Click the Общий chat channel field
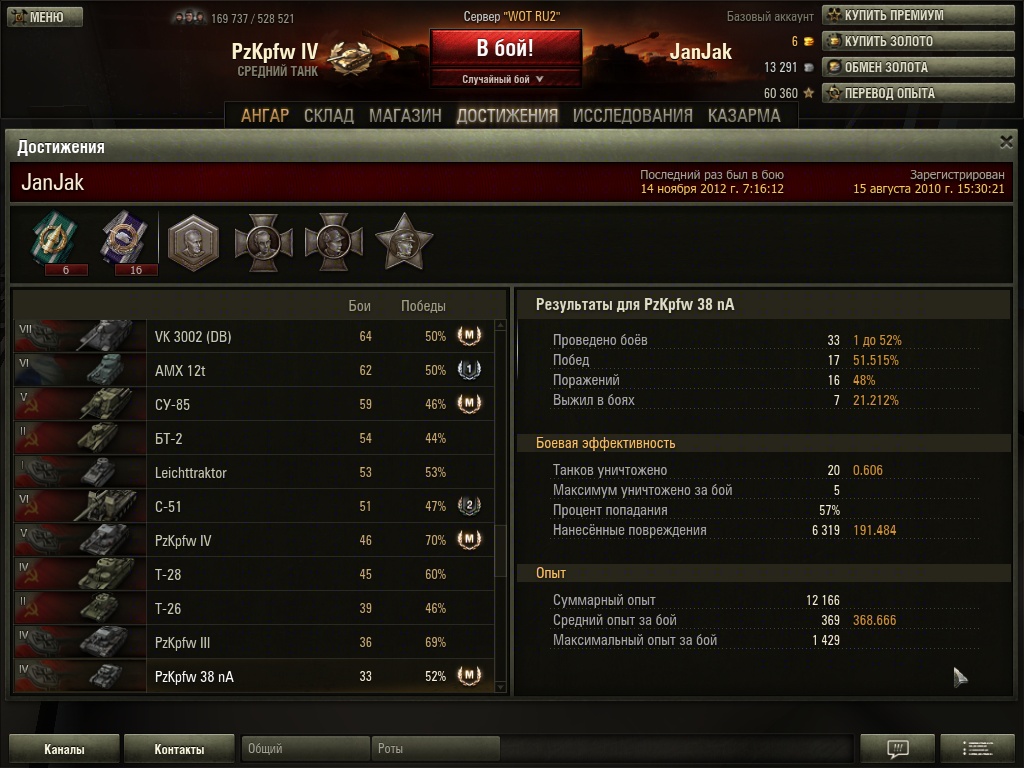 pyautogui.click(x=306, y=748)
